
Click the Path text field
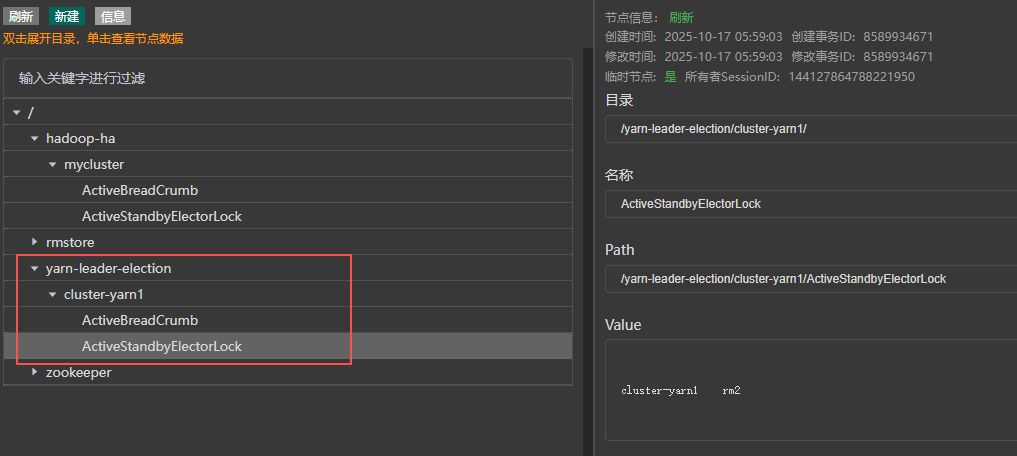point(810,279)
